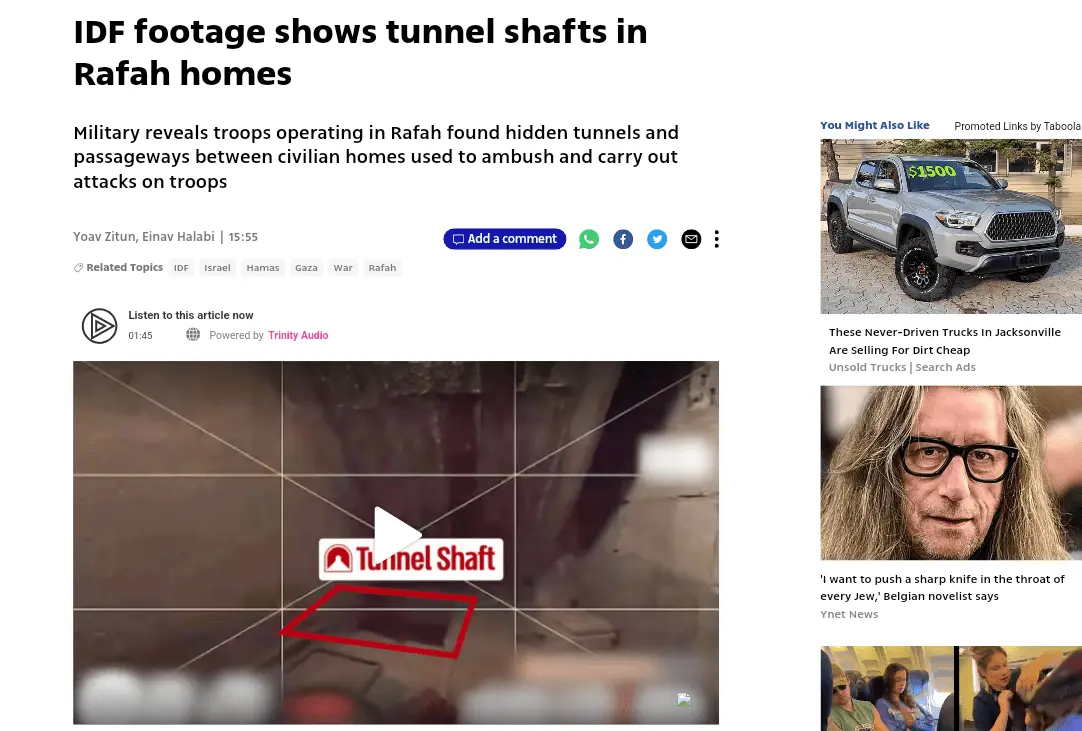The image size is (1082, 731).
Task: Open the silver truck ad thumbnail
Action: [x=951, y=226]
